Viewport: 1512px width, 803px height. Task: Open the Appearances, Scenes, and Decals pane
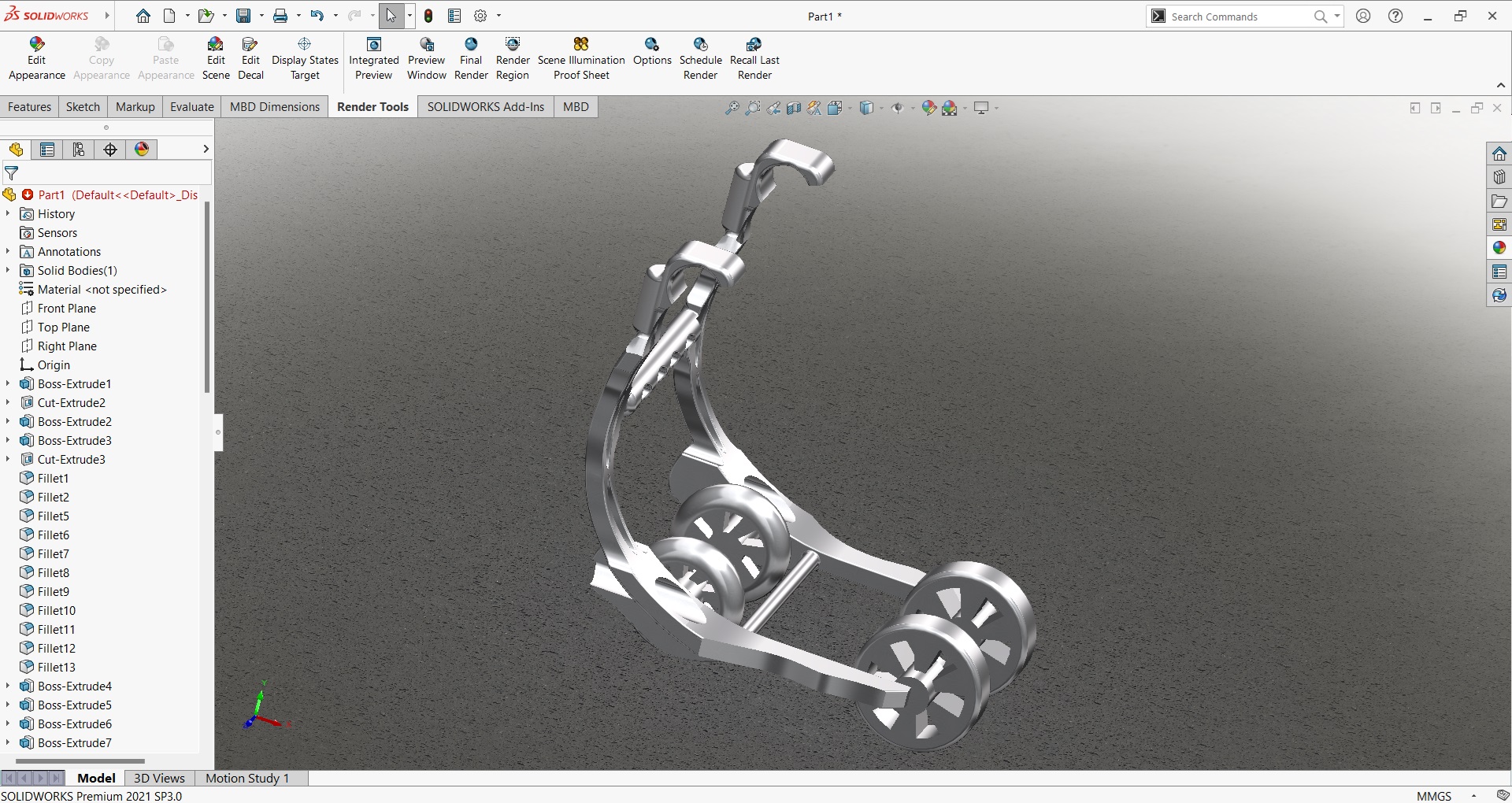(1499, 248)
